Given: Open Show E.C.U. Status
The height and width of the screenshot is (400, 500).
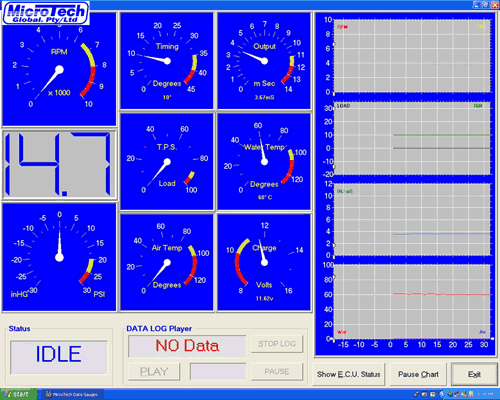Looking at the screenshot, I should pyautogui.click(x=349, y=374).
